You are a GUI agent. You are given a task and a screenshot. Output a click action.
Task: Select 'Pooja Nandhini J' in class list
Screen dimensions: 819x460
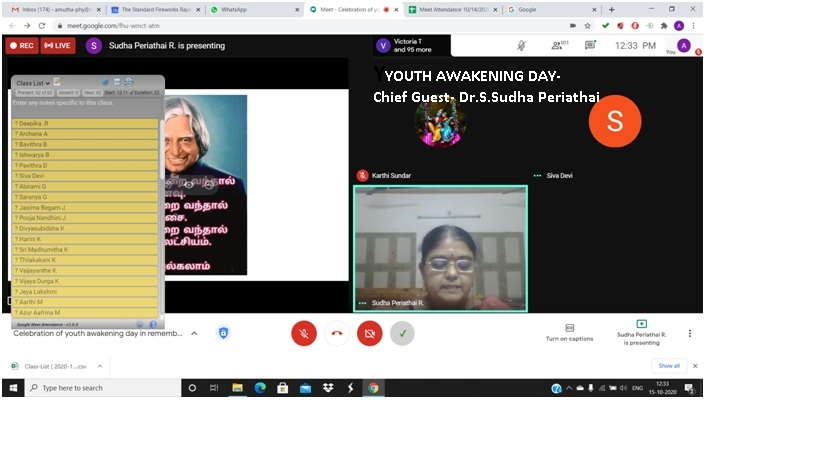(x=85, y=218)
